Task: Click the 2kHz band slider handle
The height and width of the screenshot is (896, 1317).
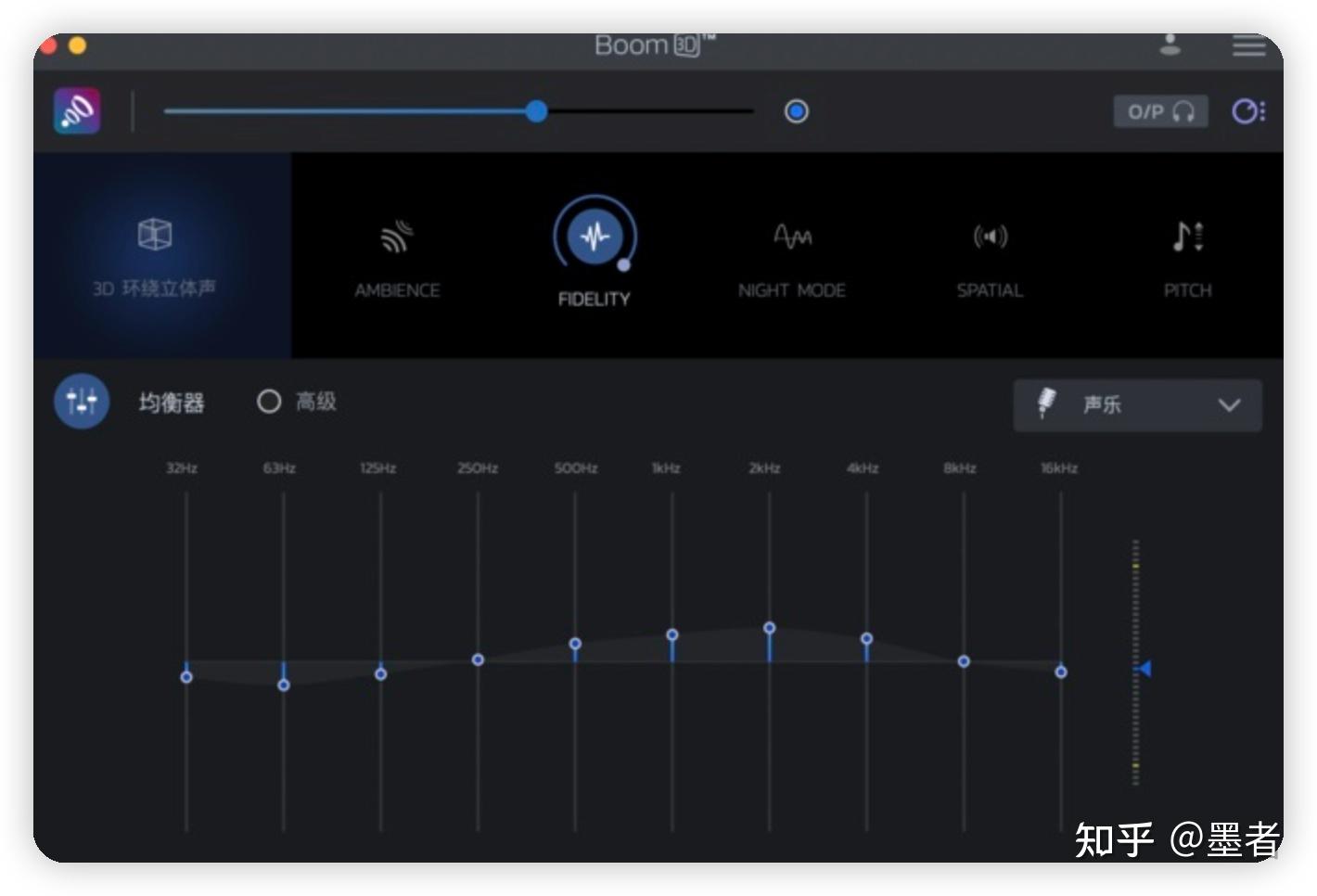Action: 769,628
